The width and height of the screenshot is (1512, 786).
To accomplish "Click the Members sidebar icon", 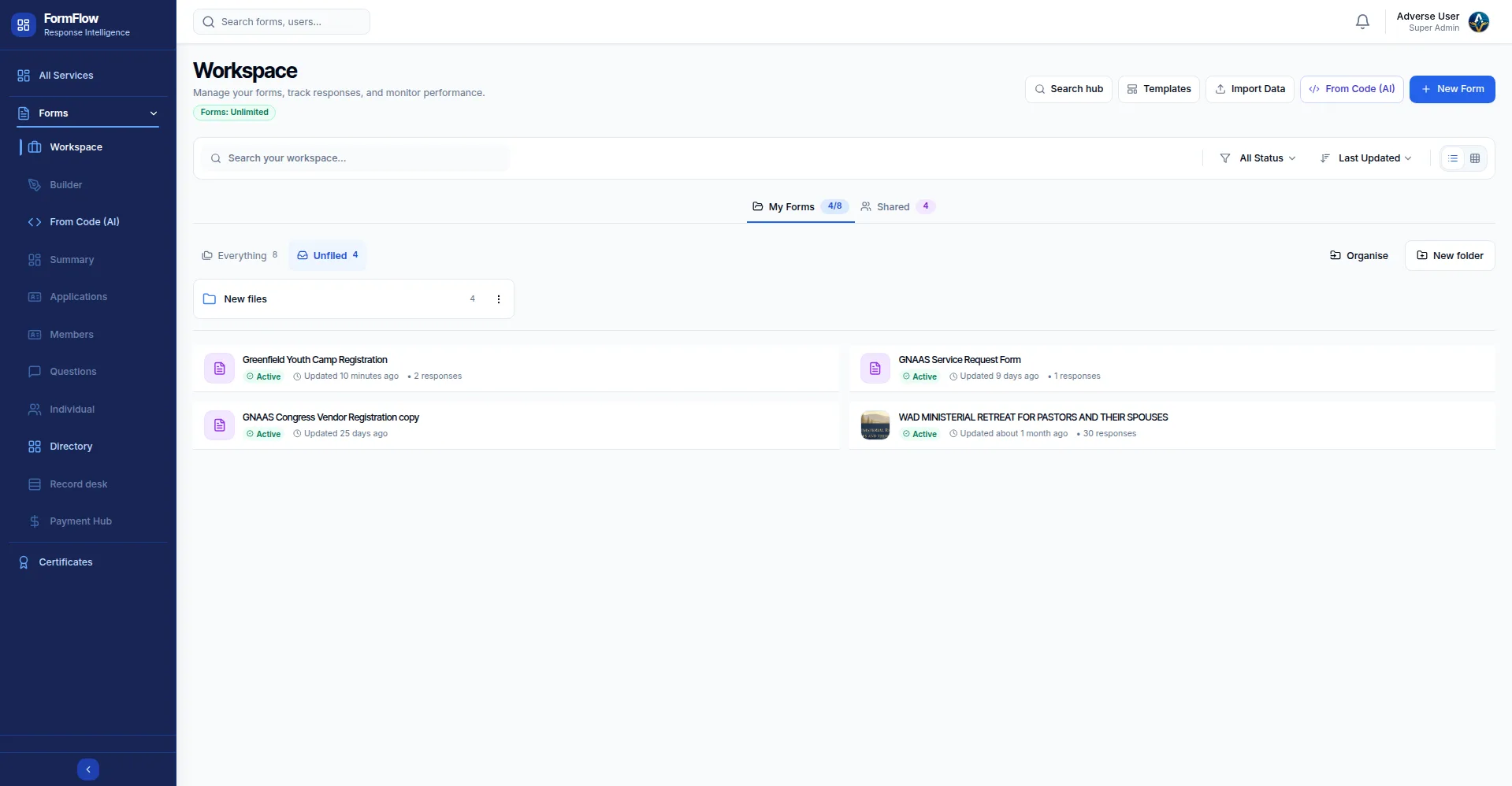I will pyautogui.click(x=35, y=335).
